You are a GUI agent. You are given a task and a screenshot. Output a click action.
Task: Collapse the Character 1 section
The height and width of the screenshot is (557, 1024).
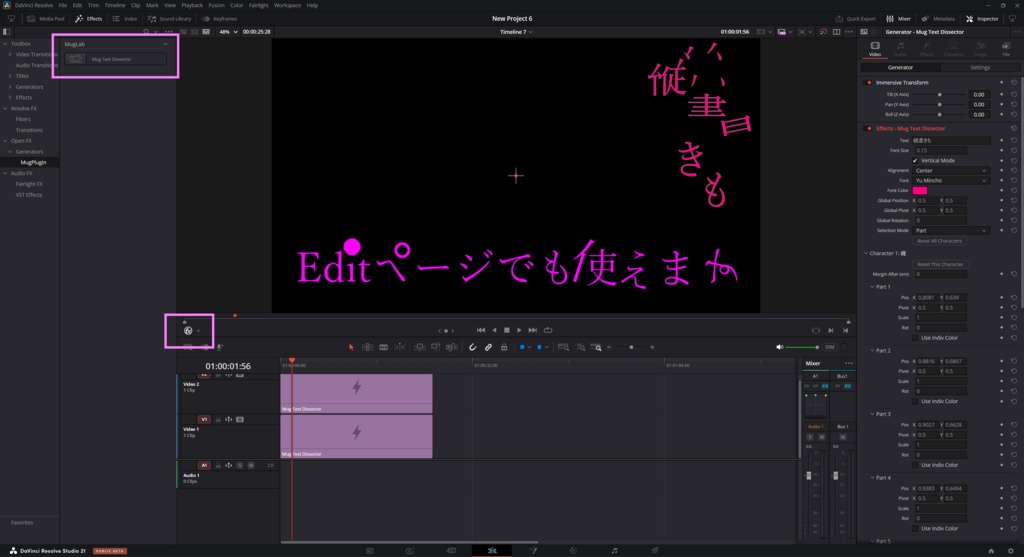point(867,253)
